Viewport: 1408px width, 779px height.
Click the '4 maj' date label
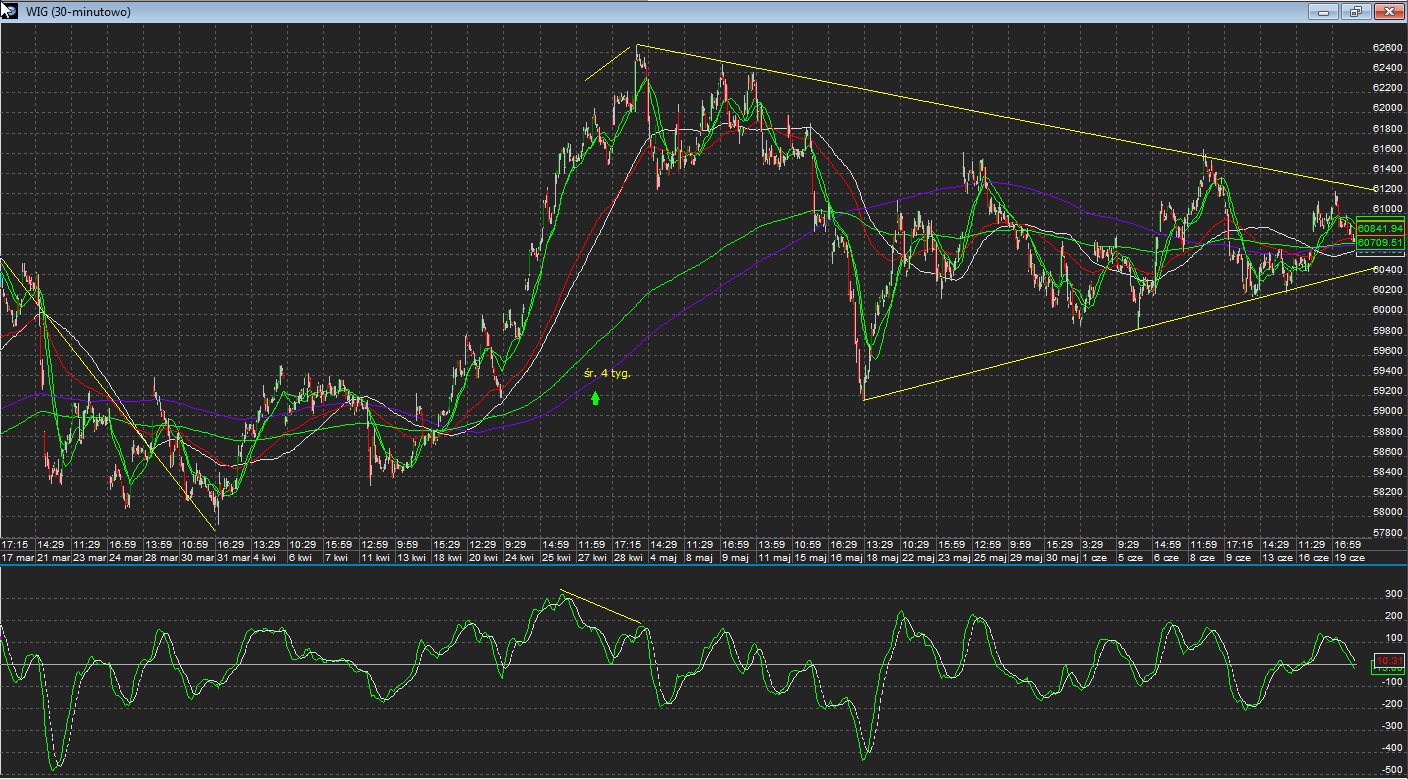coord(661,557)
